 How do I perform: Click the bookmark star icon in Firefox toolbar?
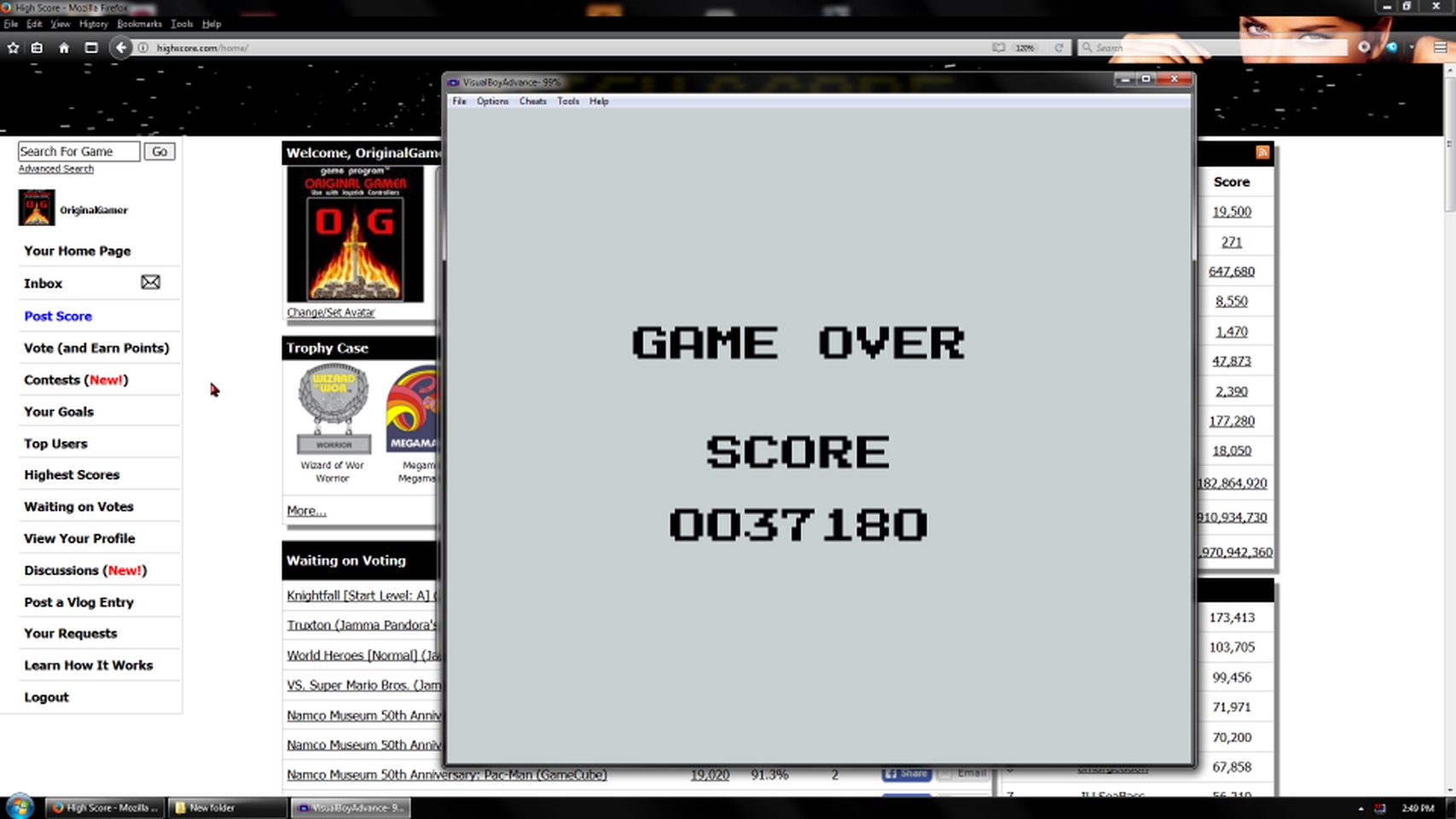point(13,48)
